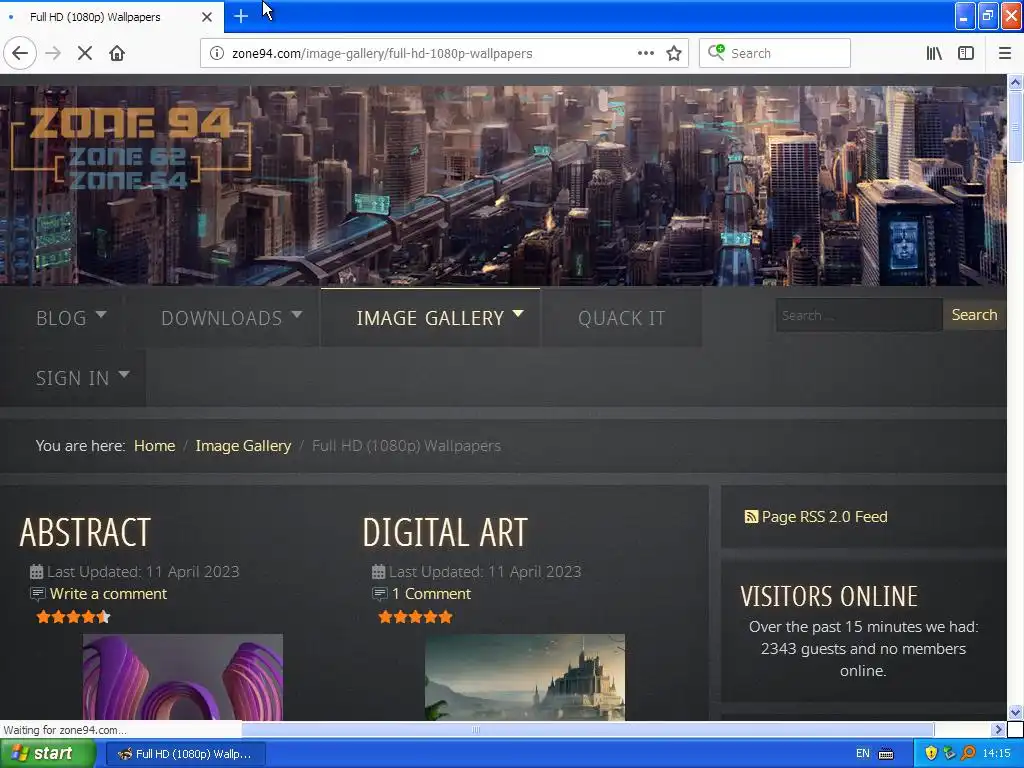Click the forward navigation arrow

[53, 54]
